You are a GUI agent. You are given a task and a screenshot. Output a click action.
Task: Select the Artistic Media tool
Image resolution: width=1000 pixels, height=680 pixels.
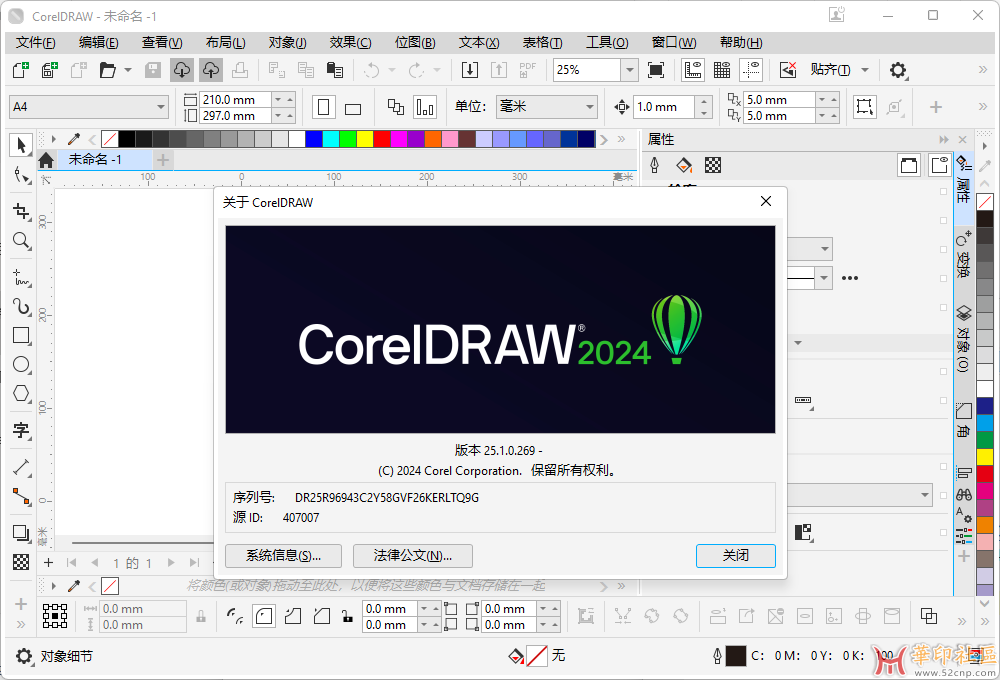click(x=21, y=307)
